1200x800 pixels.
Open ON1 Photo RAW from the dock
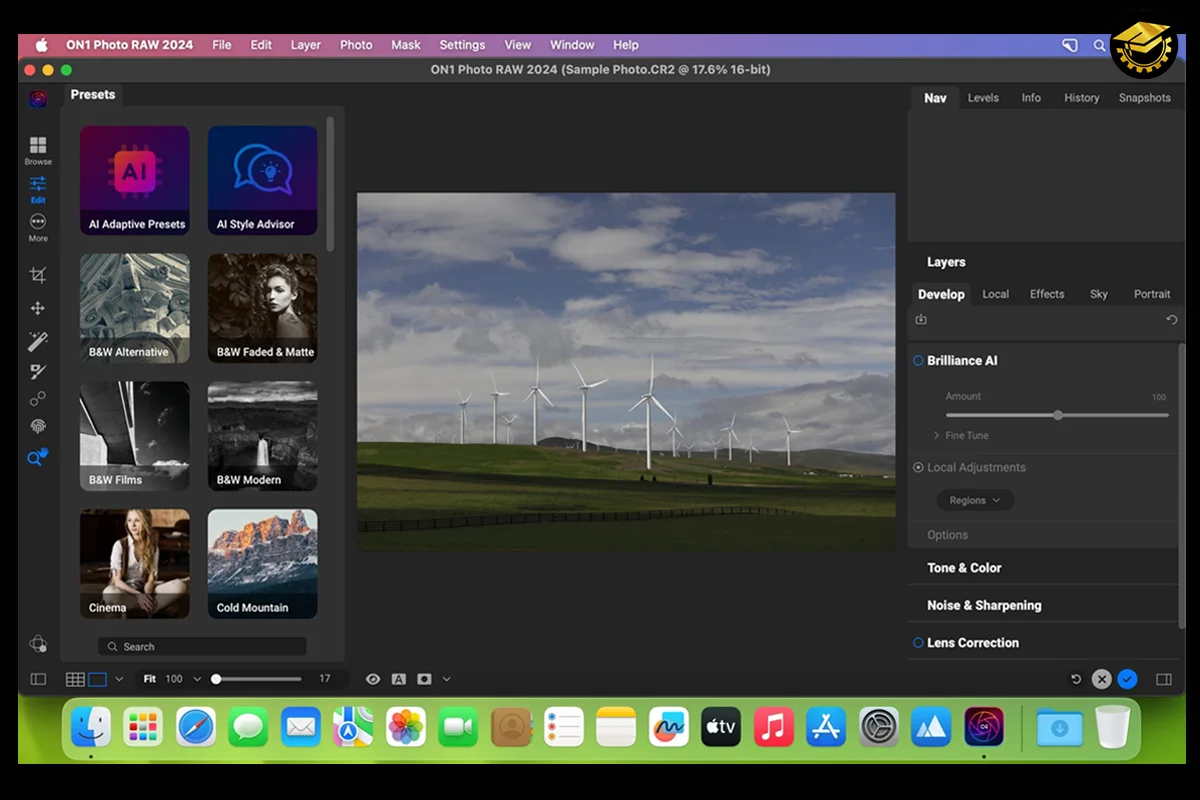984,727
